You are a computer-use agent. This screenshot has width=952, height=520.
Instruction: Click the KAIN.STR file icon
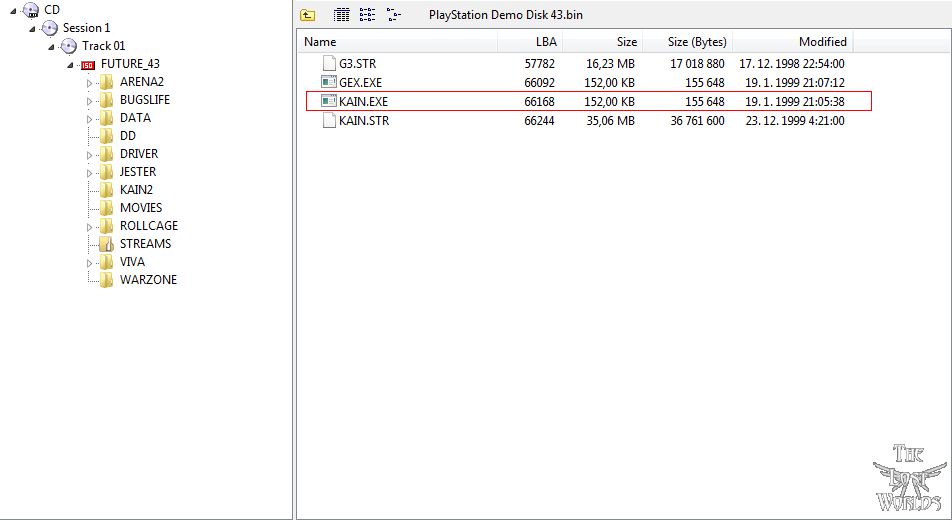pyautogui.click(x=329, y=120)
